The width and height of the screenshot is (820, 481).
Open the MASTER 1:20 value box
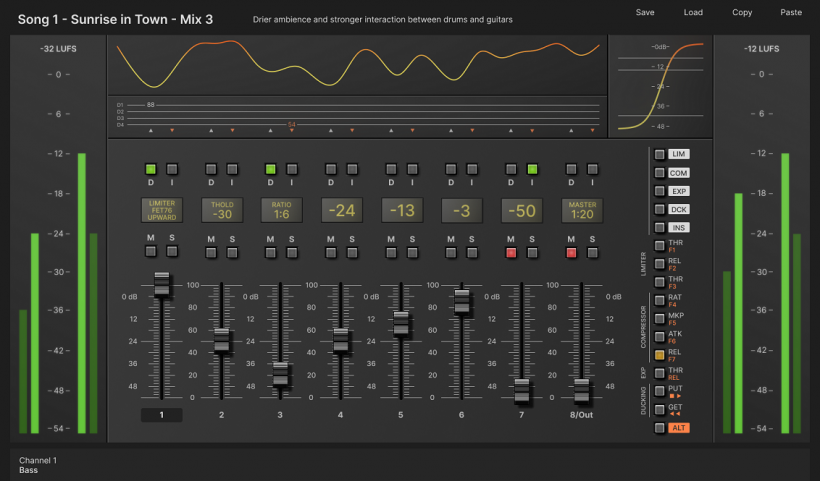581,210
